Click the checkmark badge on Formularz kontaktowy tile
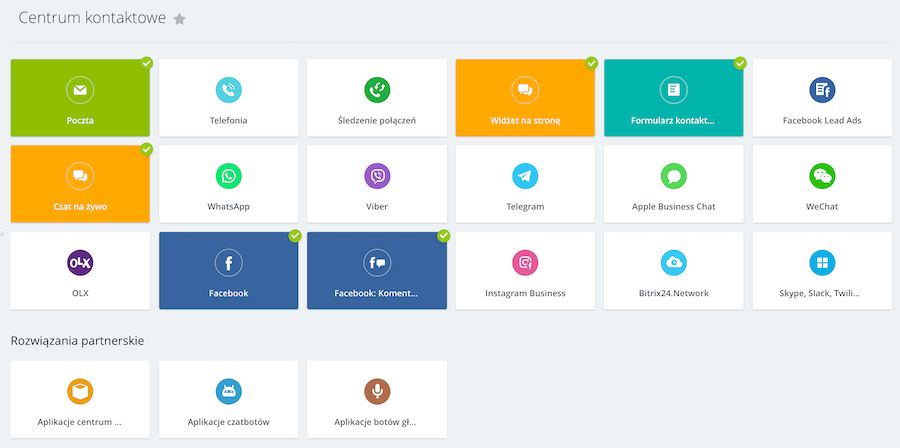900x448 pixels. (x=740, y=63)
